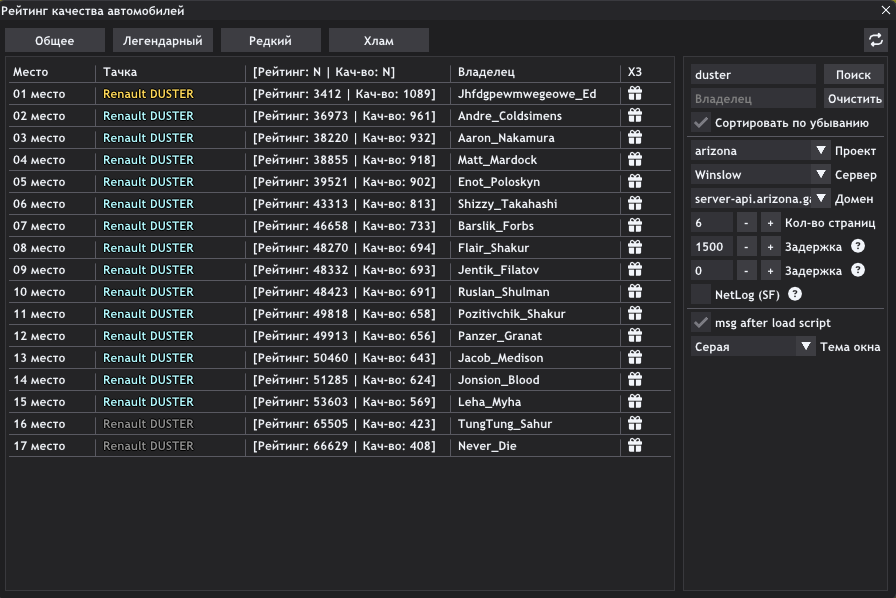This screenshot has height=598, width=896.
Task: Click gift icon in Ruslan_Shulman row
Action: click(635, 292)
